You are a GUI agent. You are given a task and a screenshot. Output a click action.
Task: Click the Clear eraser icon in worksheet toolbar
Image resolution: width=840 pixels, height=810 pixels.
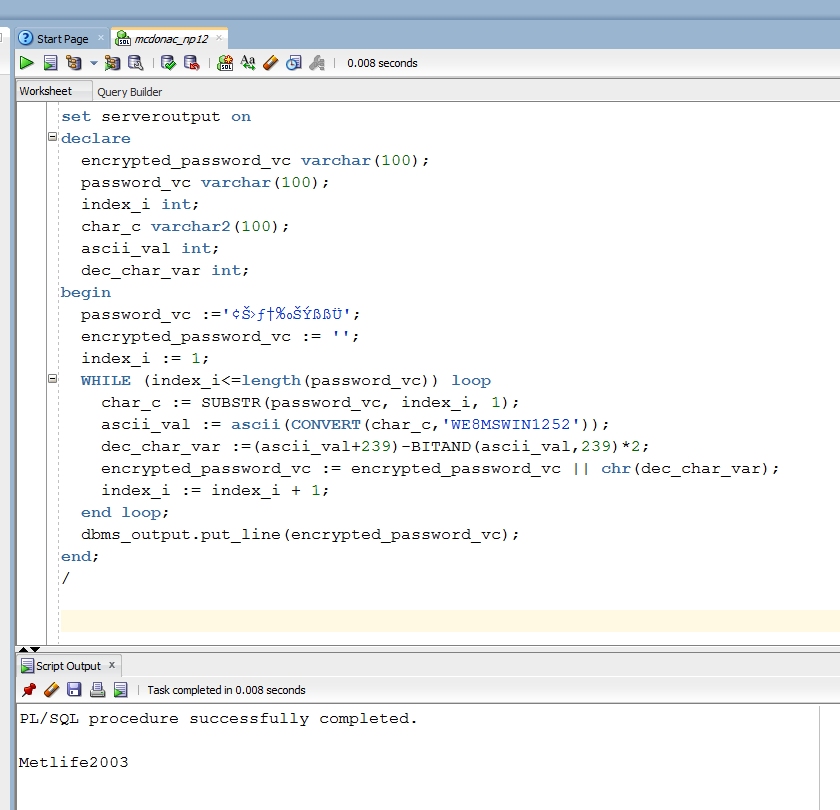[271, 63]
